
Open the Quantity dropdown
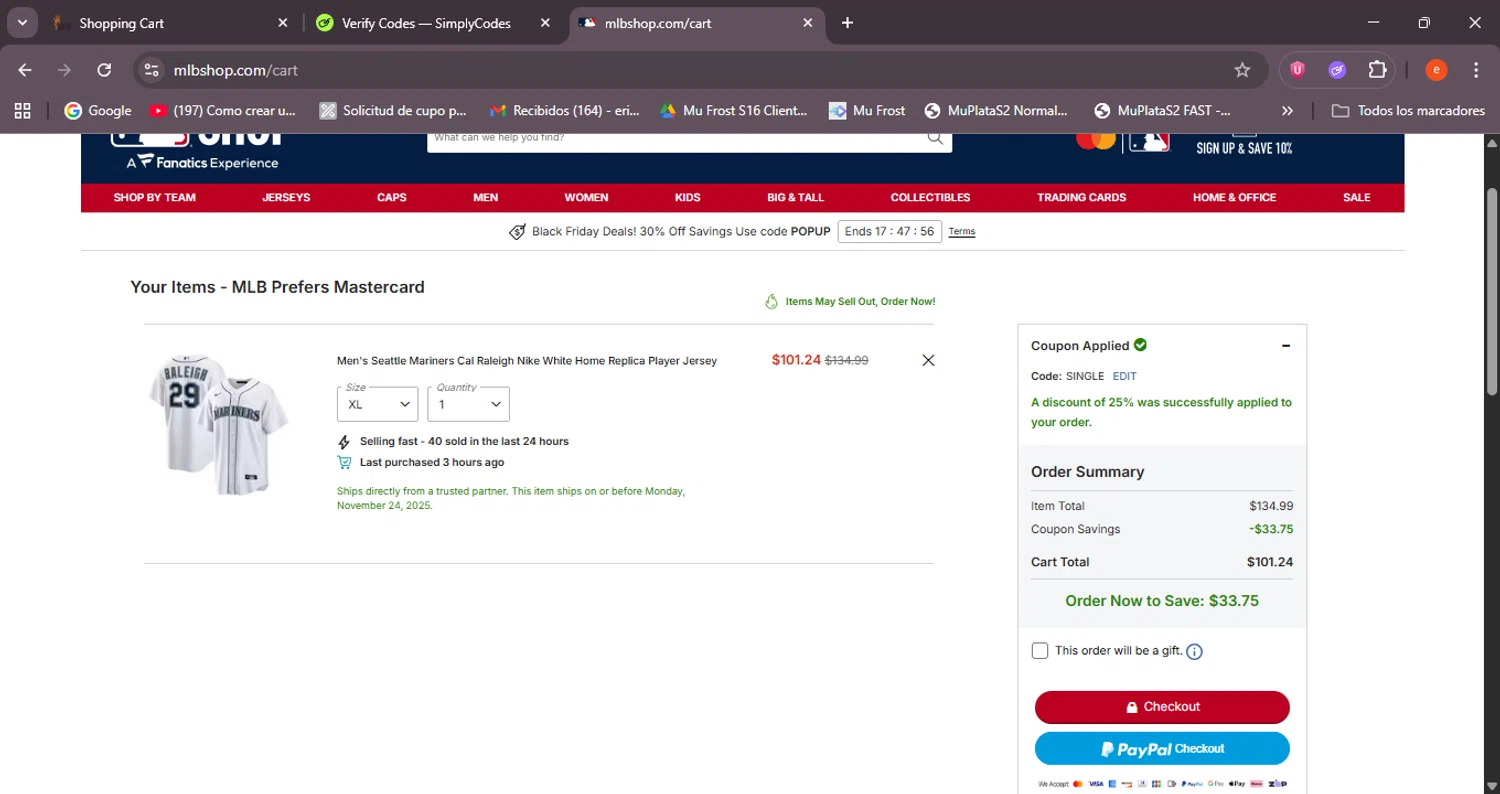[x=469, y=404]
